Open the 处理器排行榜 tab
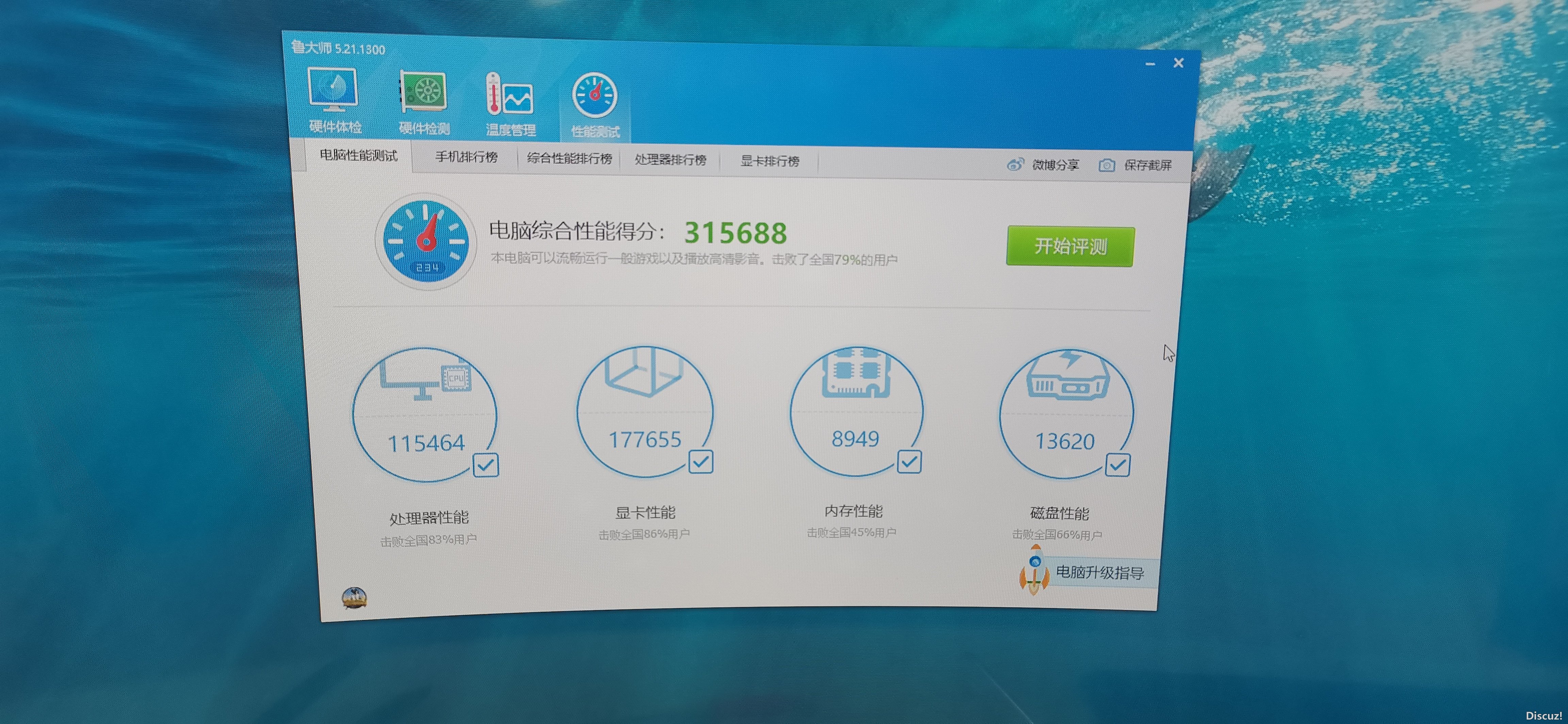 point(670,160)
